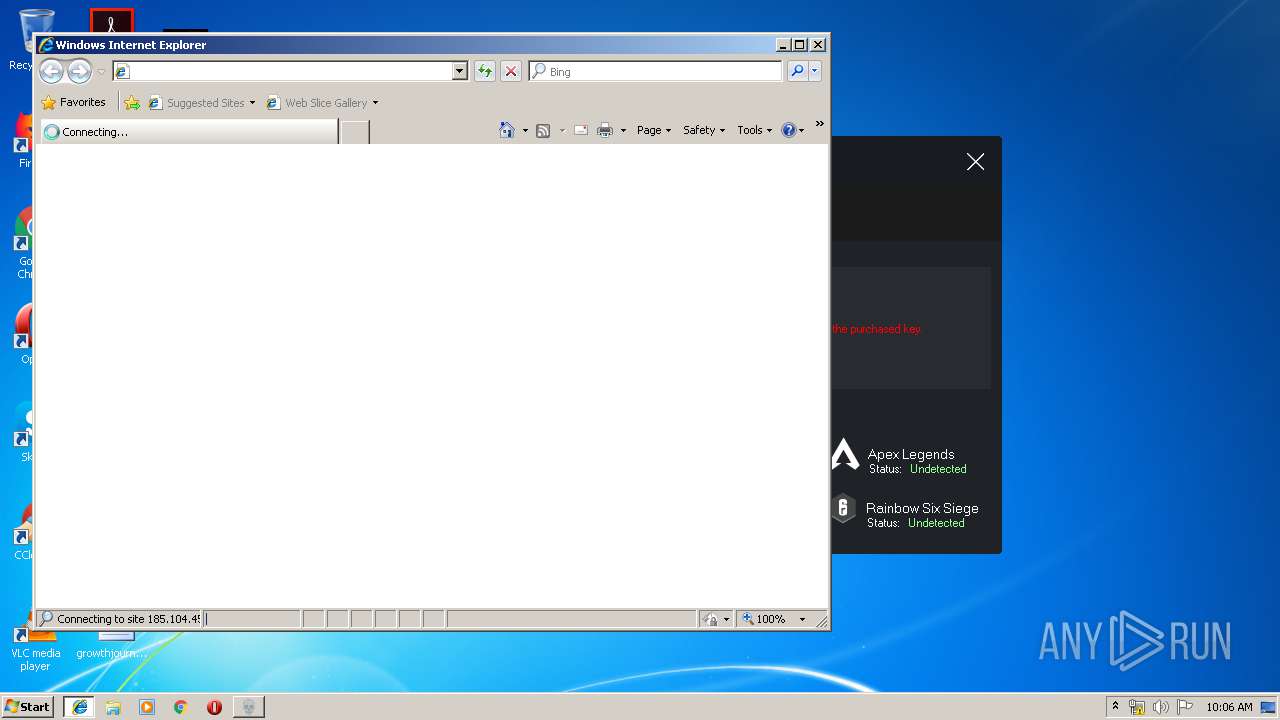Open the Suggested Sites link
This screenshot has height=720, width=1280.
pyautogui.click(x=201, y=102)
